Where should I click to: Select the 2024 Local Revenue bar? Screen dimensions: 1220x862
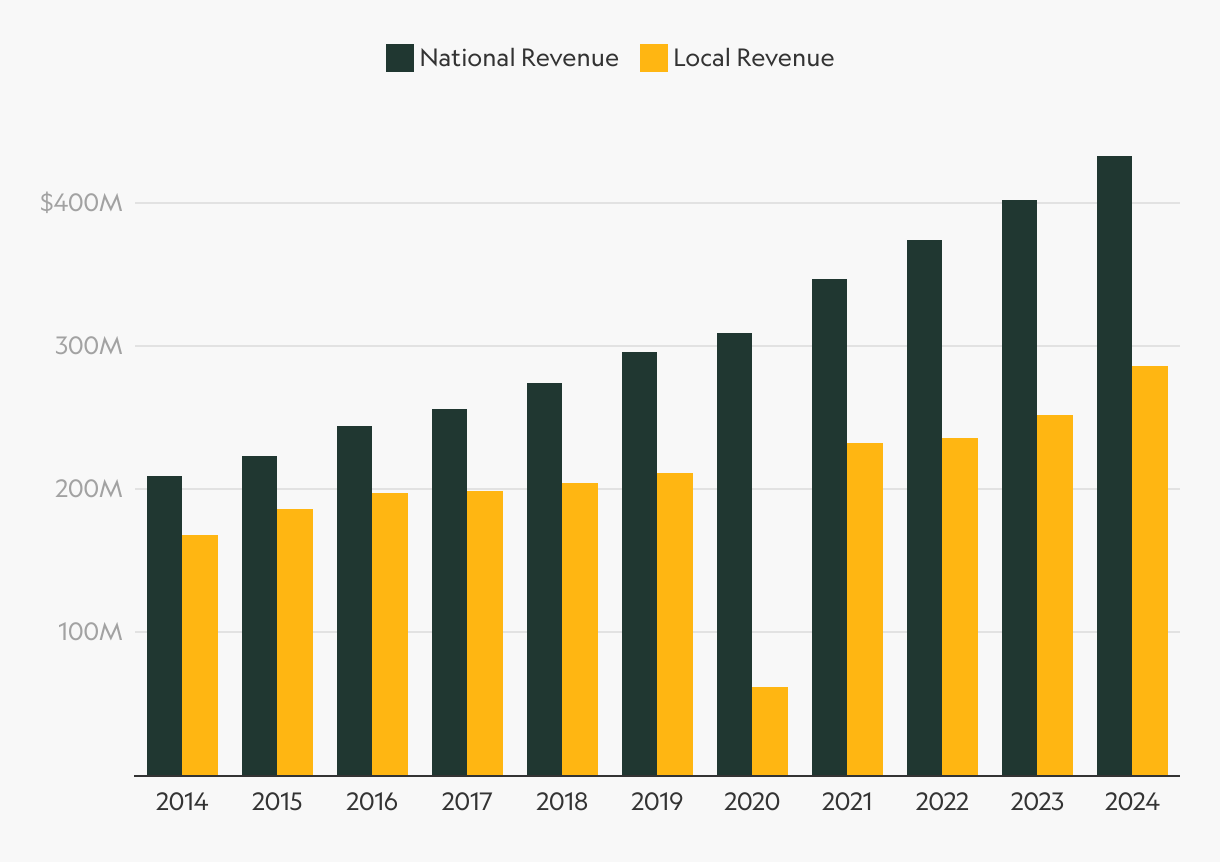click(1150, 570)
